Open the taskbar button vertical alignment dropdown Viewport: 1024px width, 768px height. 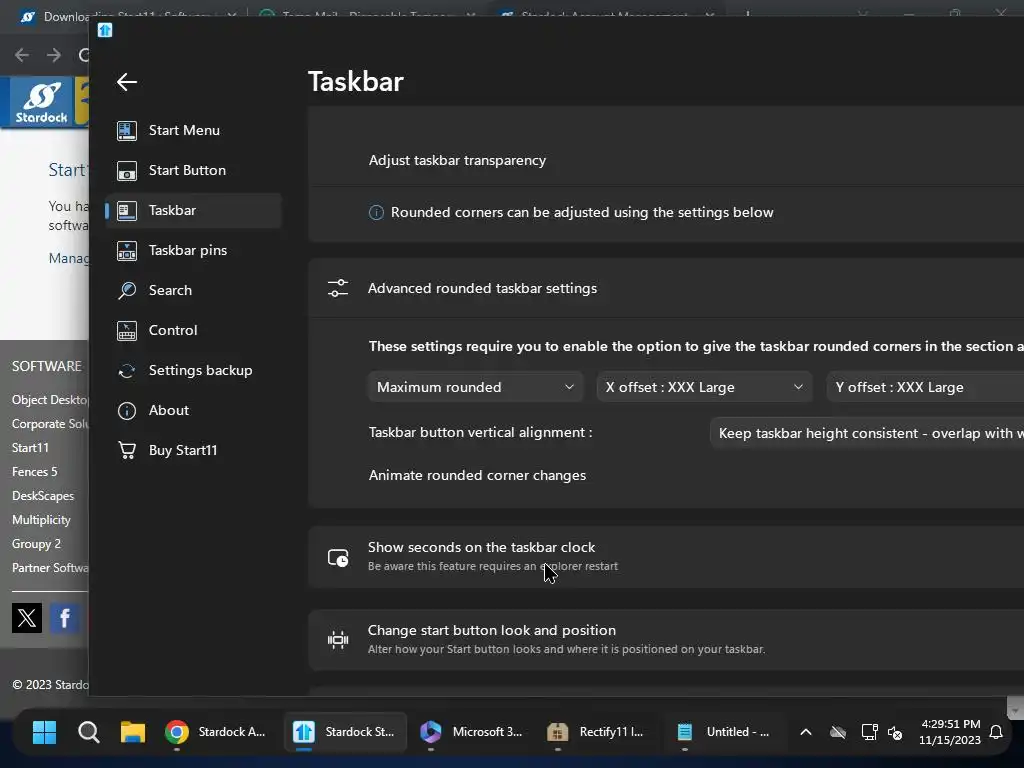[x=867, y=433]
